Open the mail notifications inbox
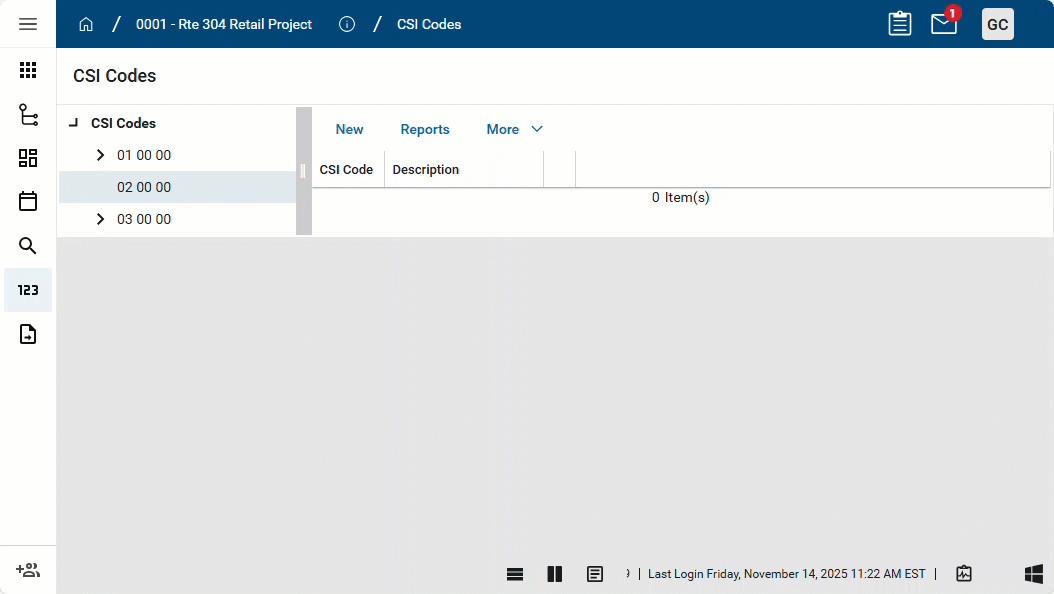1054x594 pixels. [944, 24]
